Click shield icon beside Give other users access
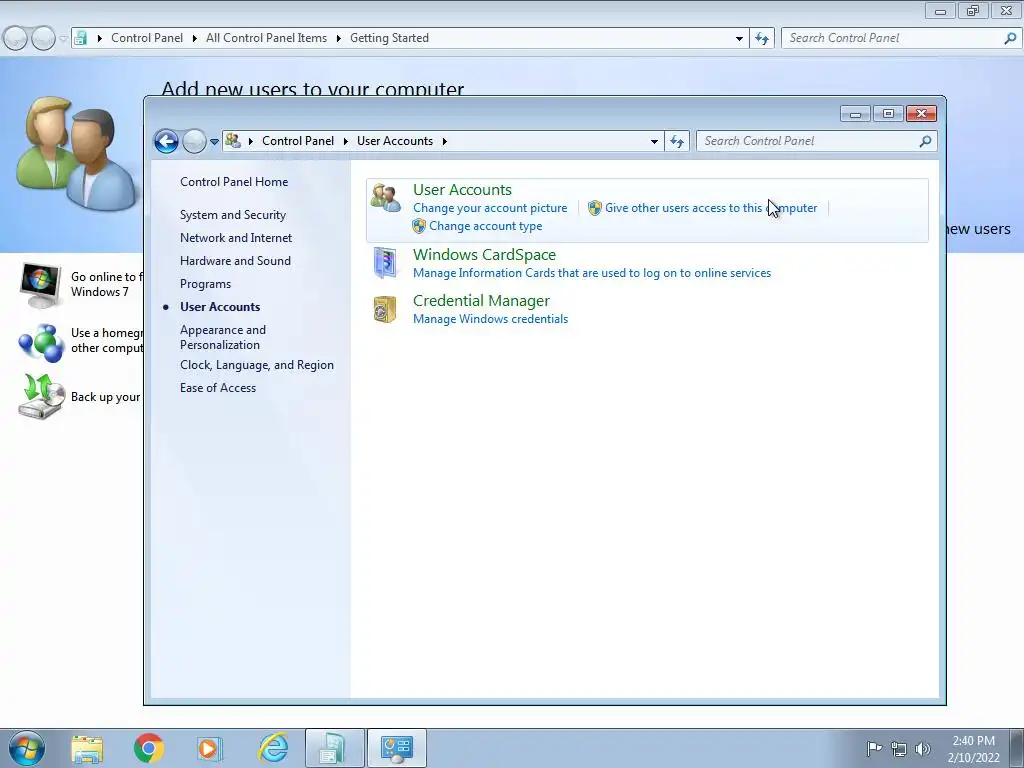The height and width of the screenshot is (768, 1024). click(594, 208)
